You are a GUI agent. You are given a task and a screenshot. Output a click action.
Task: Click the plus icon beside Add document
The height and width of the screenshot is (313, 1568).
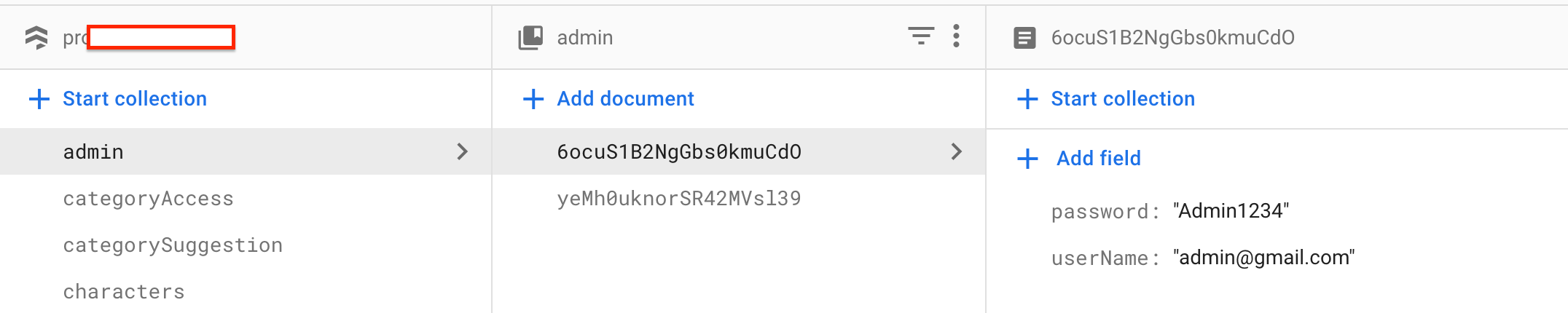point(533,99)
